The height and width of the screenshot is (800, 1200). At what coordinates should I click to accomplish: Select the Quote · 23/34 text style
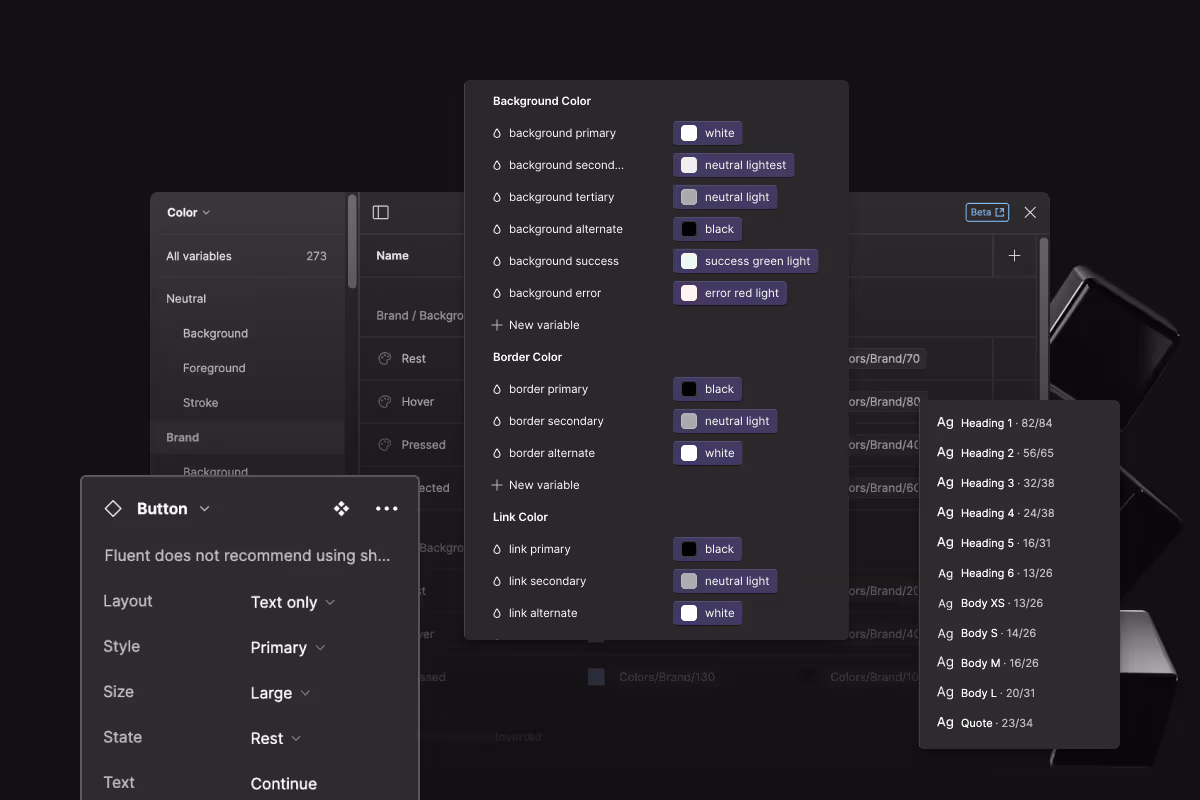[x=985, y=723]
